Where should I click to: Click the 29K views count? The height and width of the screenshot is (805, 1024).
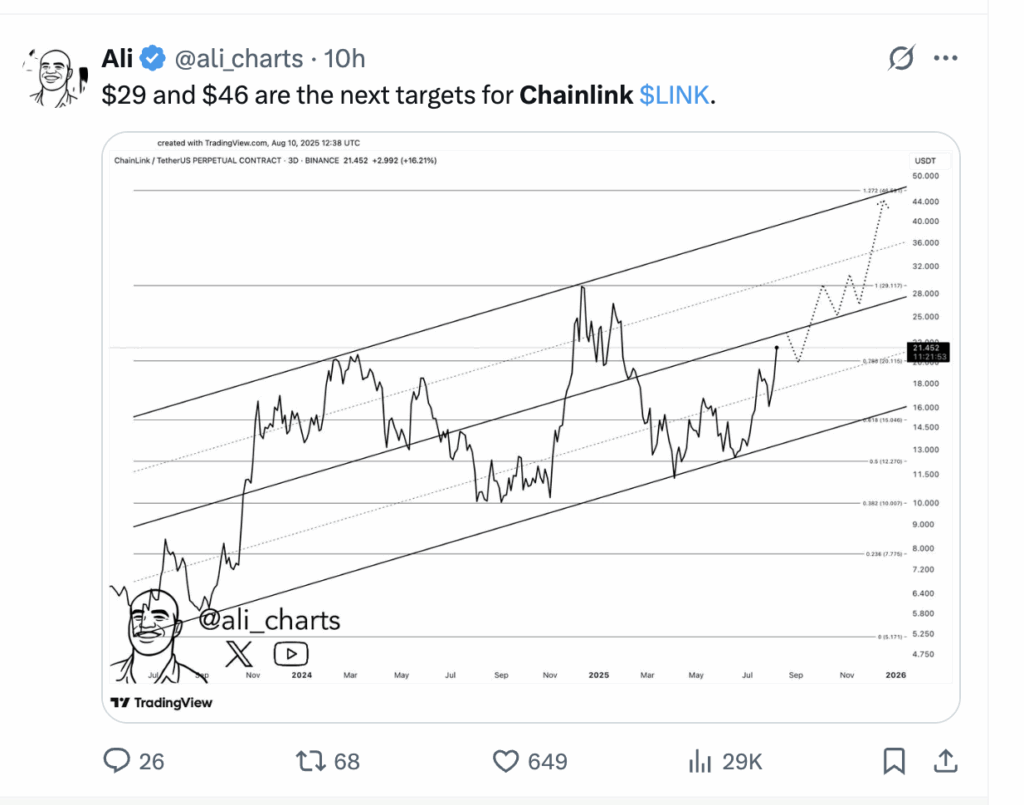[x=742, y=761]
